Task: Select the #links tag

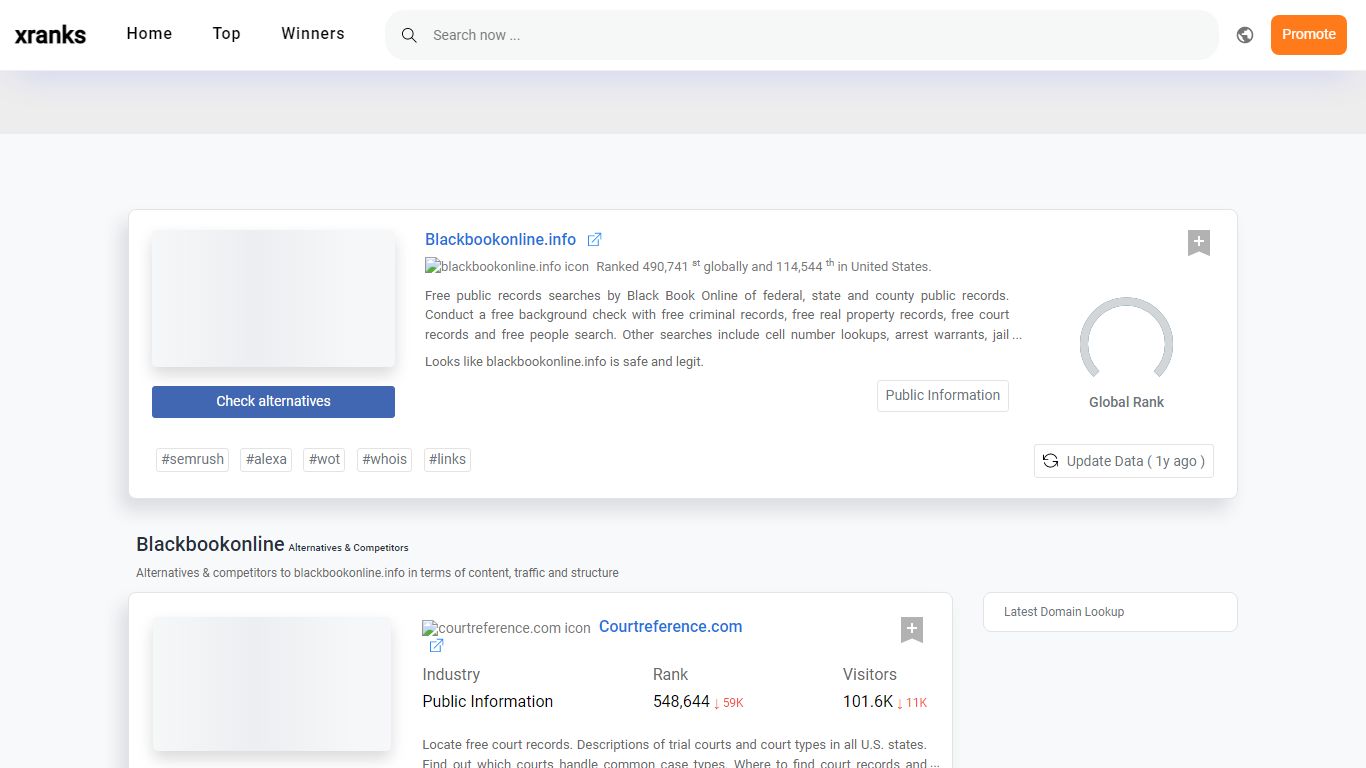Action: tap(447, 460)
